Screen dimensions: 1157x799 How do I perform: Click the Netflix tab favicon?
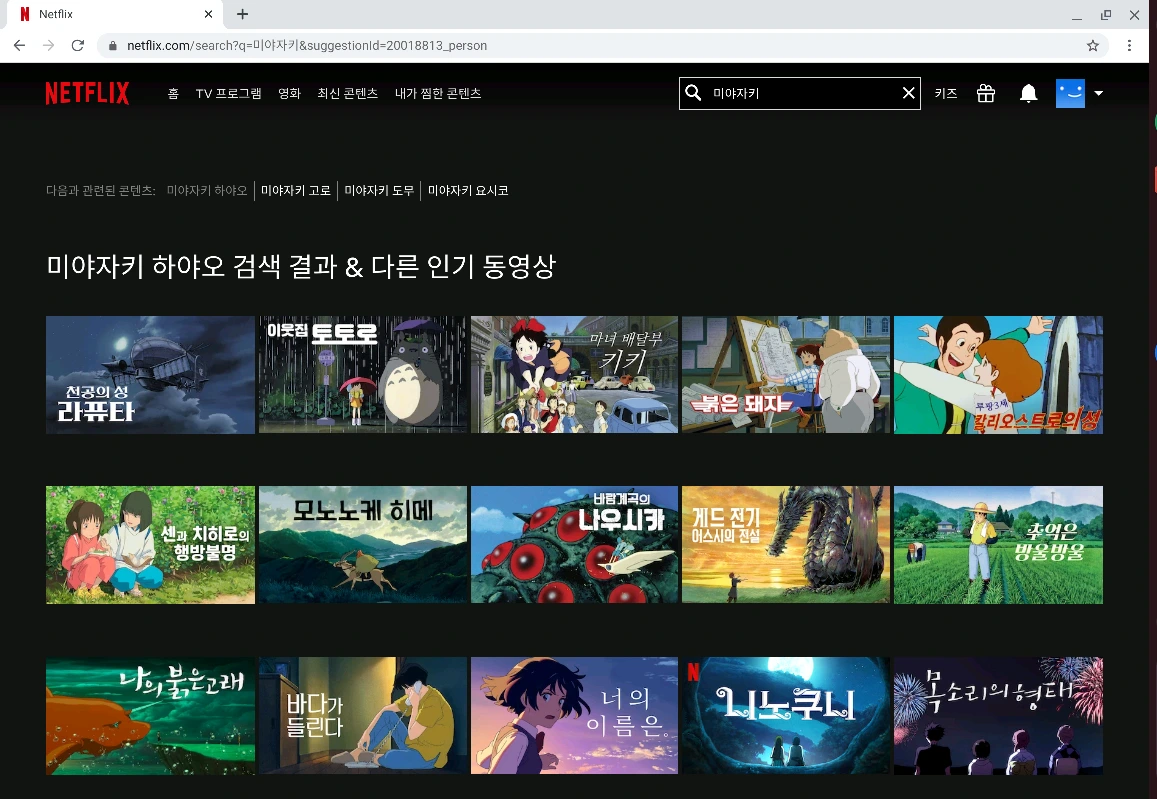point(25,14)
